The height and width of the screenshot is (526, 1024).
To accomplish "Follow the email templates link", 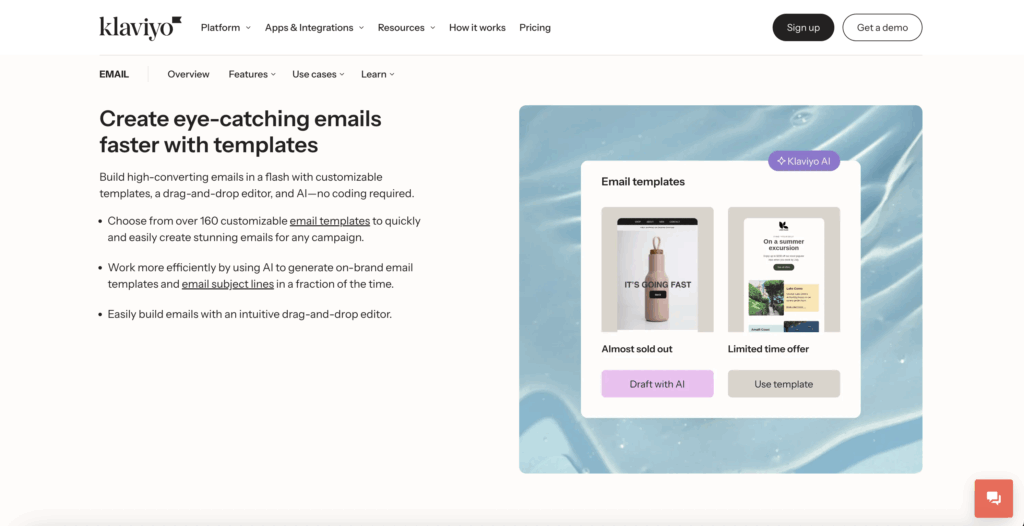I will pyautogui.click(x=329, y=221).
